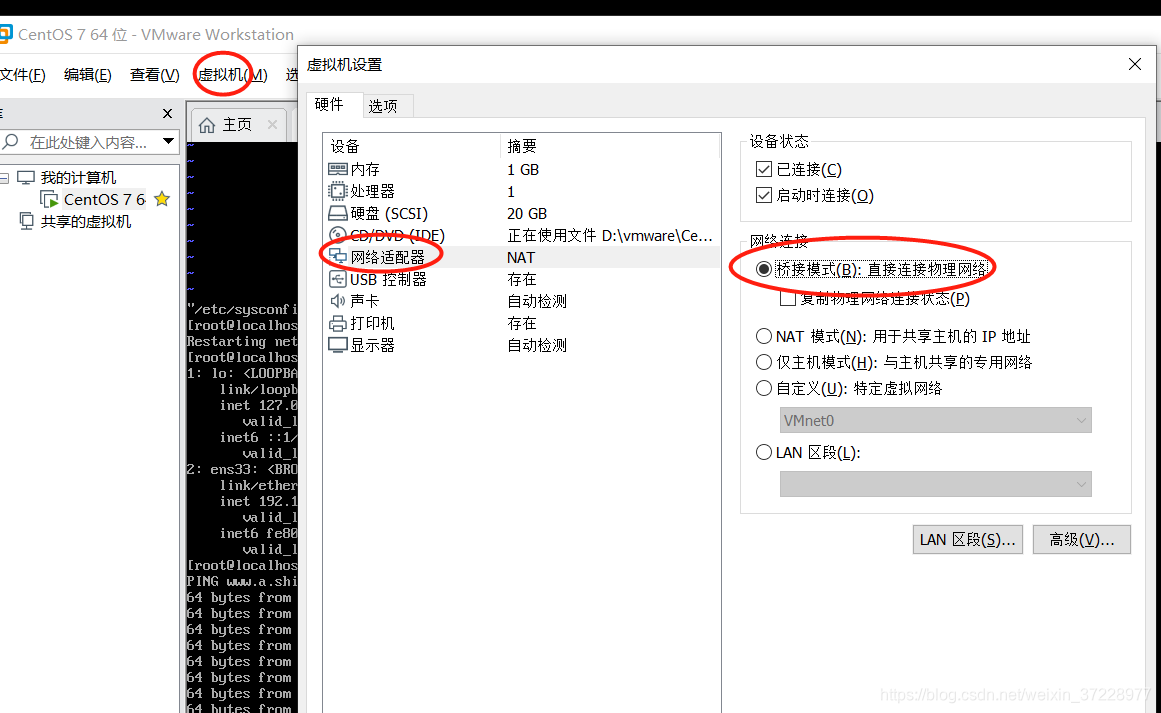Screen dimensions: 1161x713
Task: Select 共享的虚拟机 in library tree
Action: tap(86, 221)
